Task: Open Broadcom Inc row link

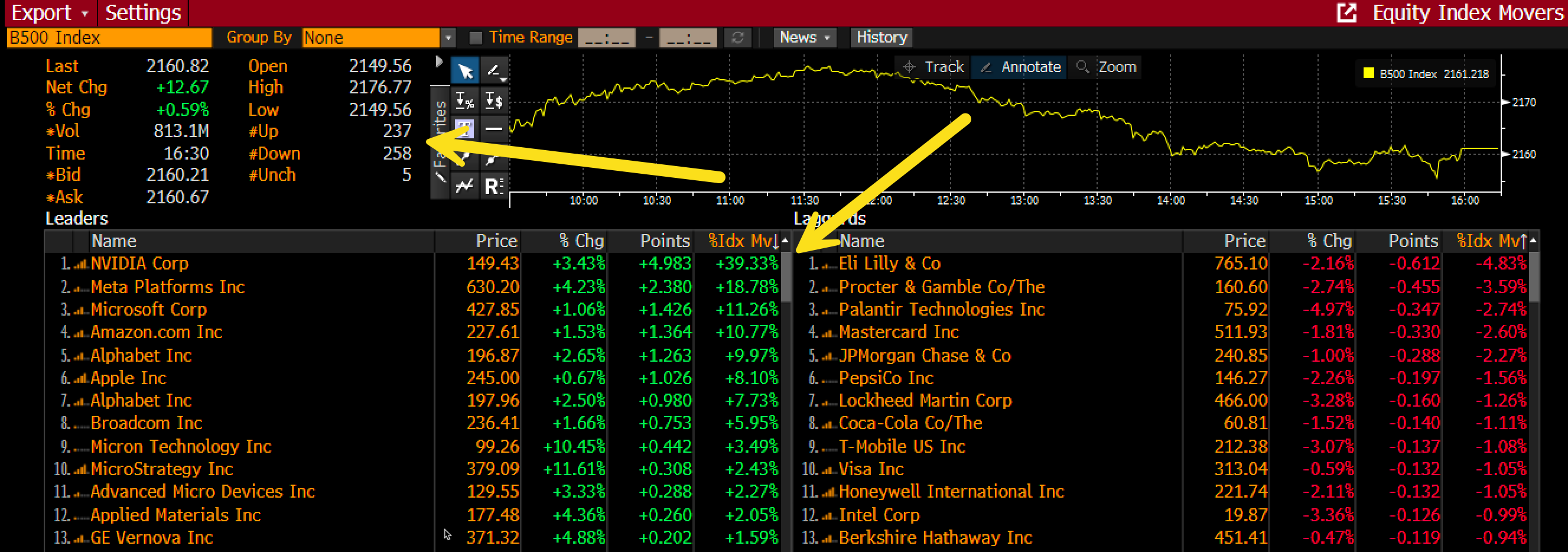Action: click(146, 423)
